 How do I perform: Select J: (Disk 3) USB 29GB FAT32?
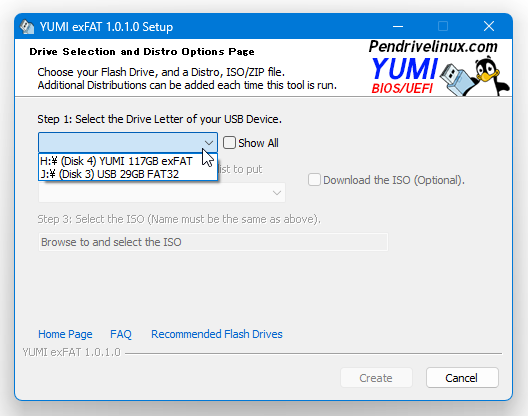click(x=128, y=174)
